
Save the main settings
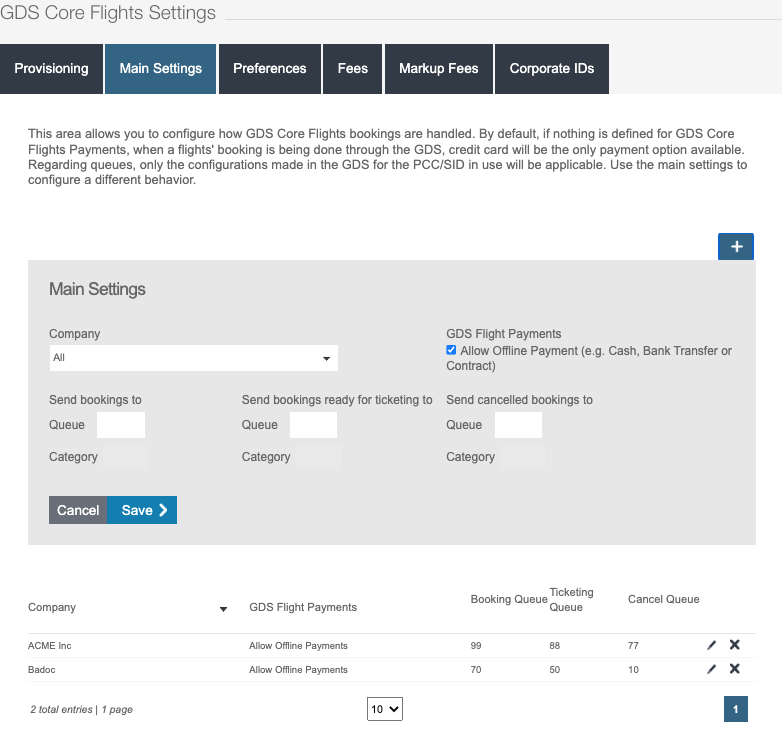point(142,510)
